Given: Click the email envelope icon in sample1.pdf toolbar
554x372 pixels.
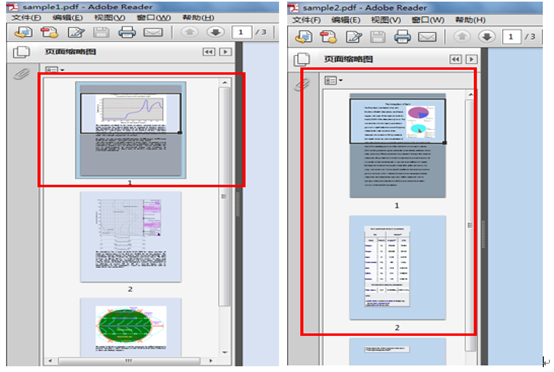Looking at the screenshot, I should tap(153, 33).
